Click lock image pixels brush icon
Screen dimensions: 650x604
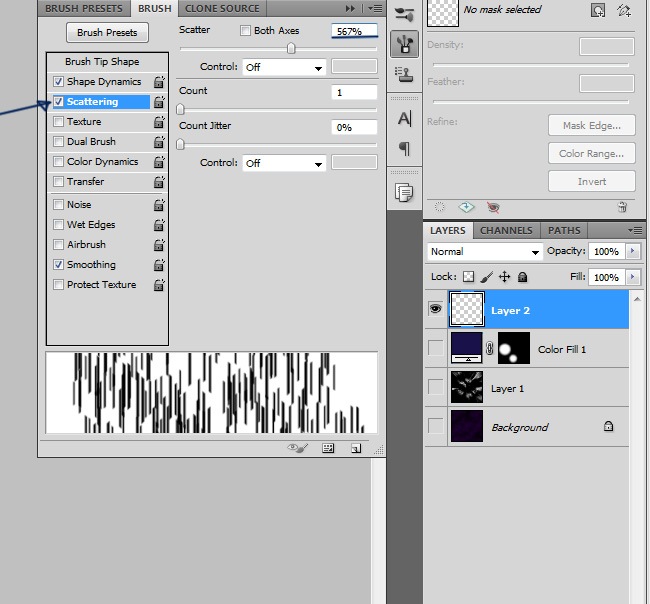click(x=486, y=277)
